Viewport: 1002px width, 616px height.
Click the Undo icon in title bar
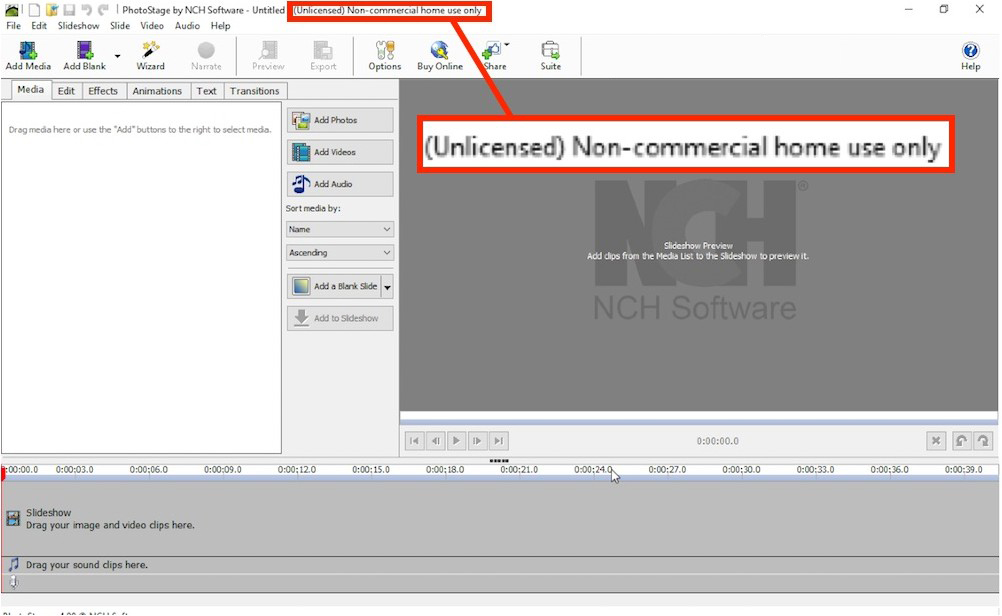click(86, 10)
